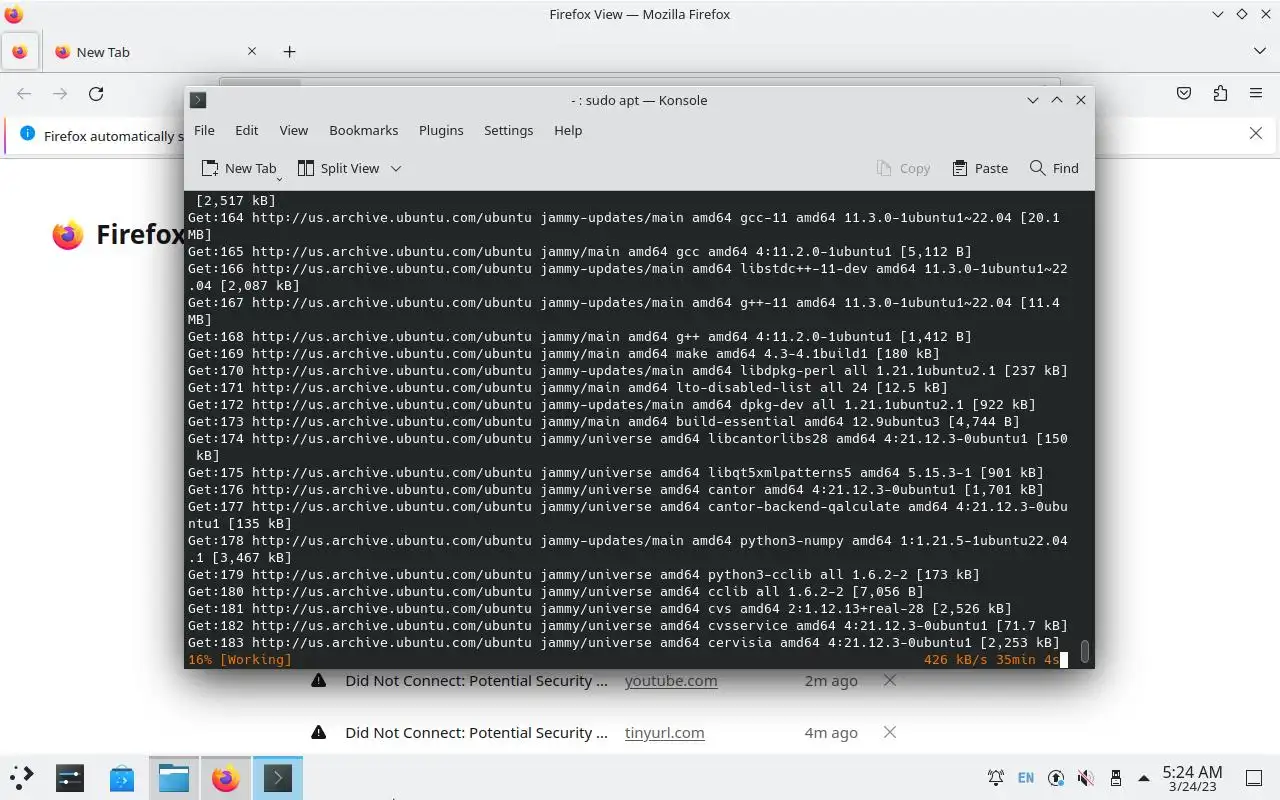Open updates indicator in system tray
The image size is (1280, 800).
coord(1056,777)
